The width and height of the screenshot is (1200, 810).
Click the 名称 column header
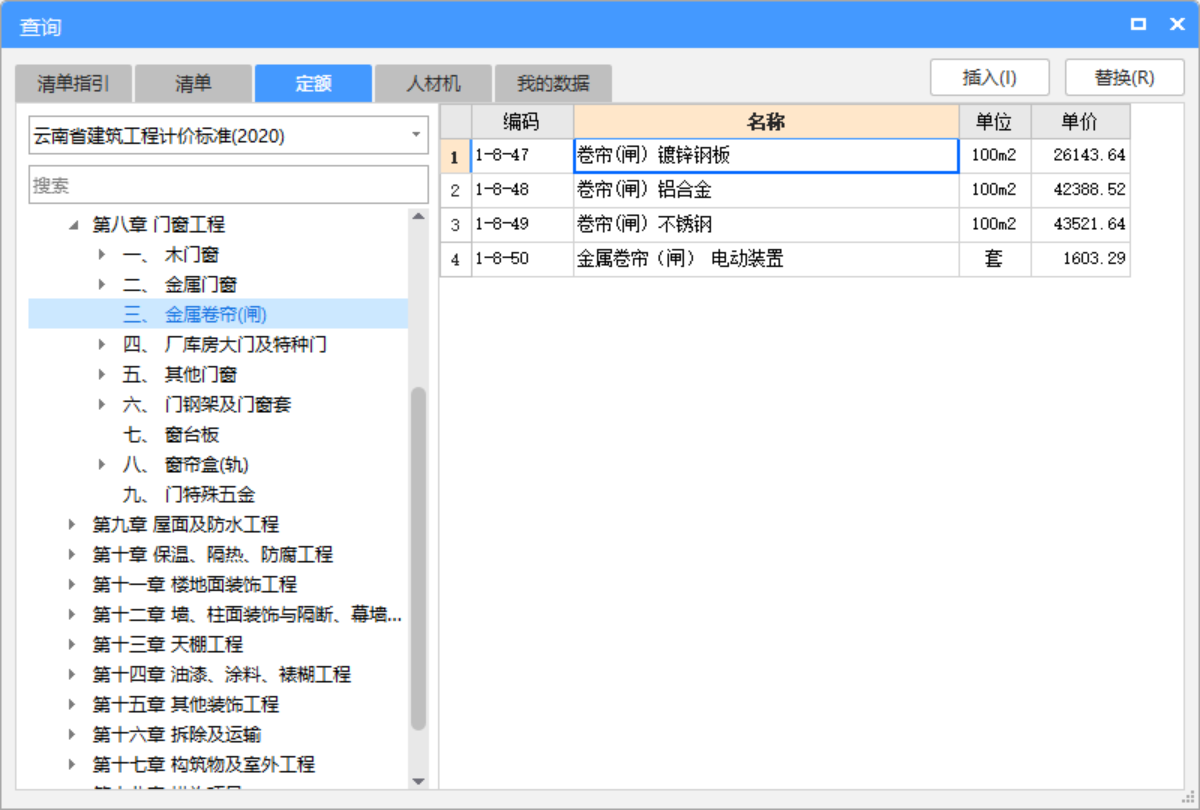(766, 122)
